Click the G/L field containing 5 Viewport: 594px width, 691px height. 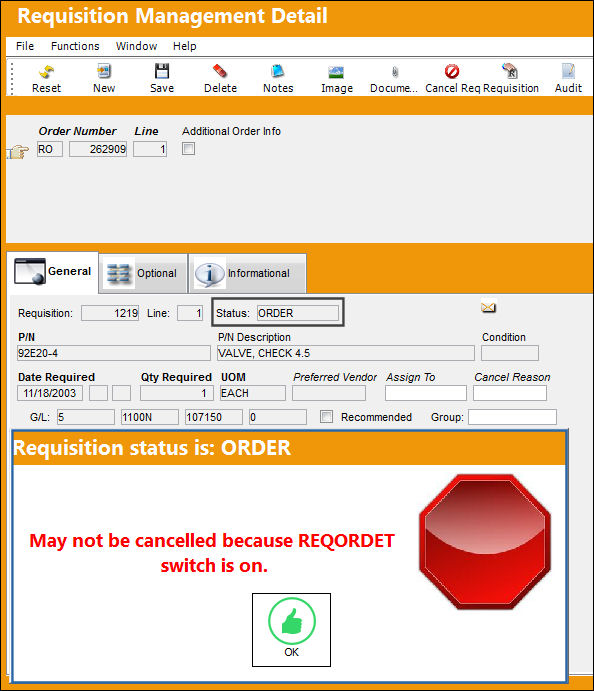[85, 417]
